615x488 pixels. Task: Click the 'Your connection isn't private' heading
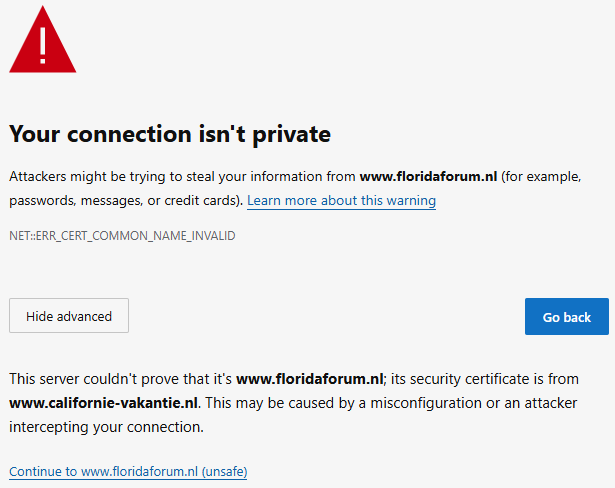coord(170,134)
